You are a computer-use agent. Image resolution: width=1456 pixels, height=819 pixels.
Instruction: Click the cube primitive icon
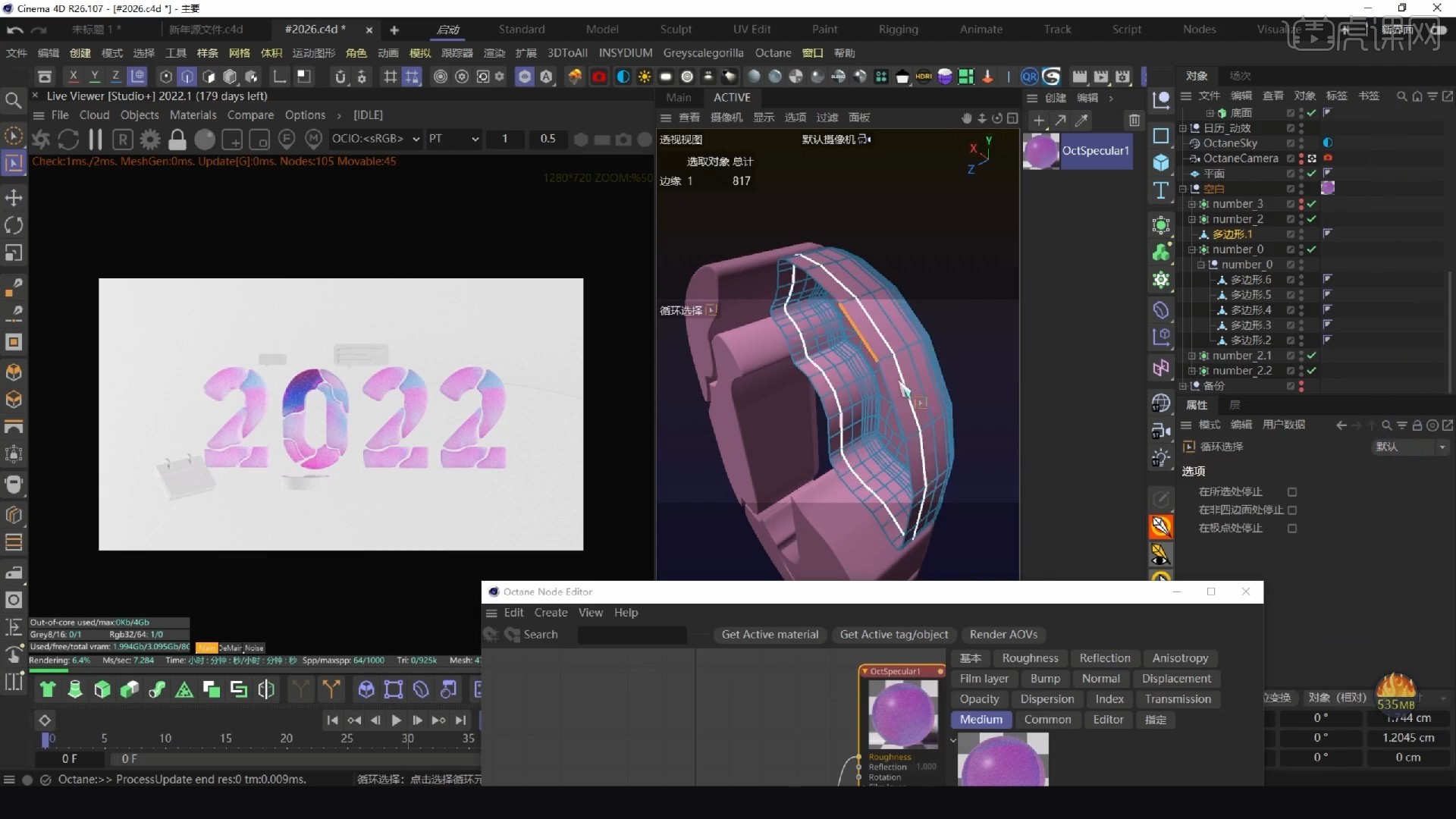pos(1161,163)
